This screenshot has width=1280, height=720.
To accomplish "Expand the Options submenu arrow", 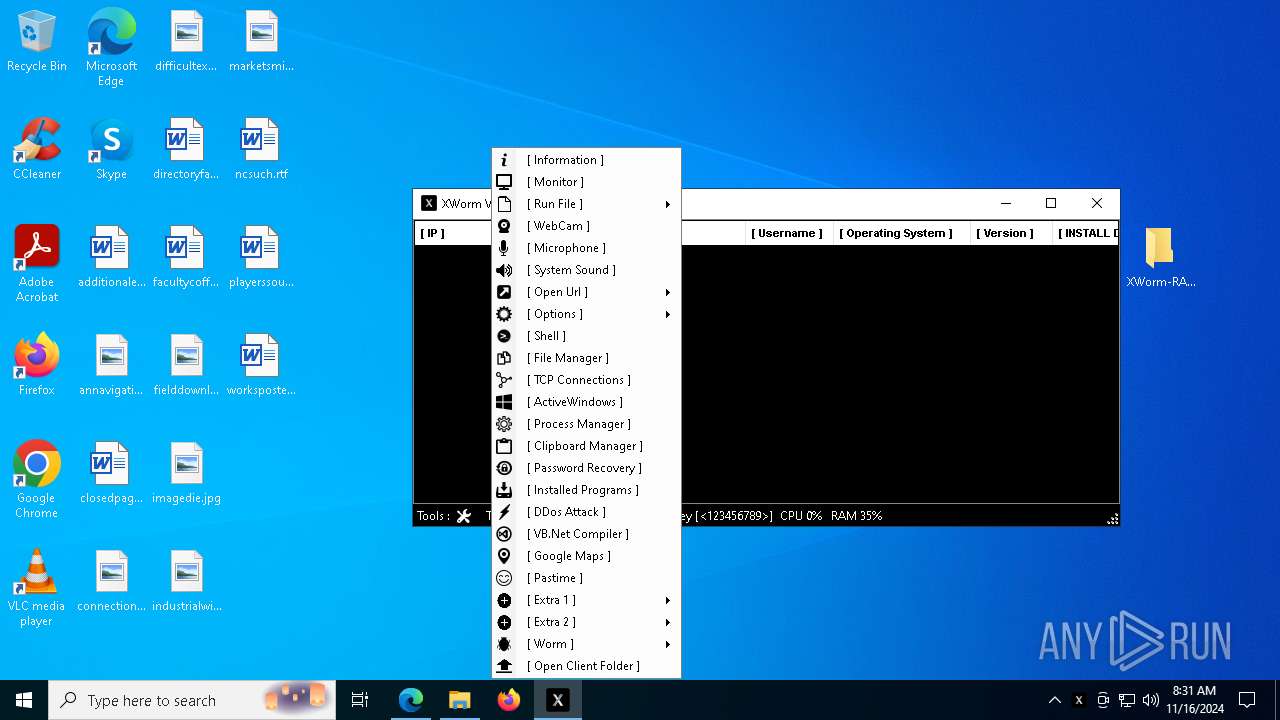I will pos(667,314).
